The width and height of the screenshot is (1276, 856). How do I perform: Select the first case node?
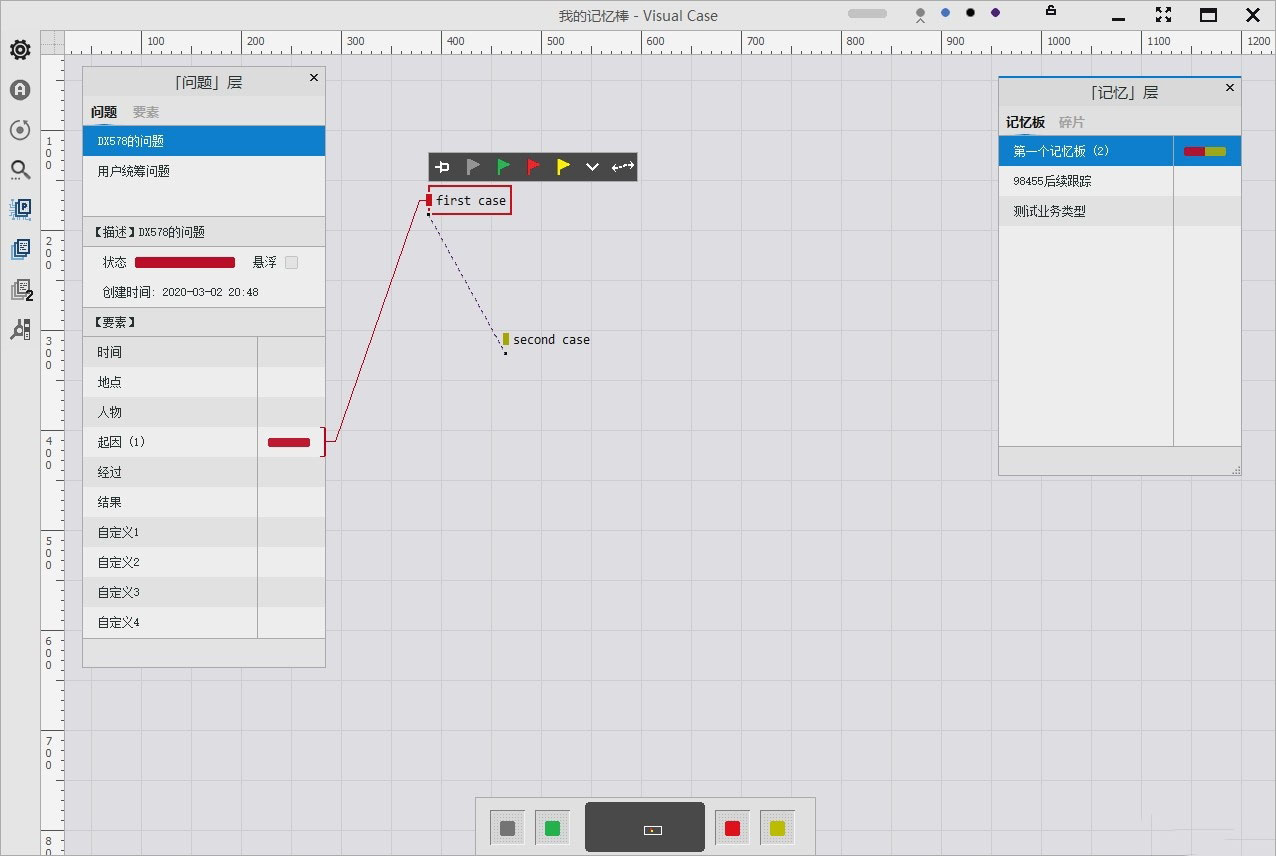[x=470, y=200]
